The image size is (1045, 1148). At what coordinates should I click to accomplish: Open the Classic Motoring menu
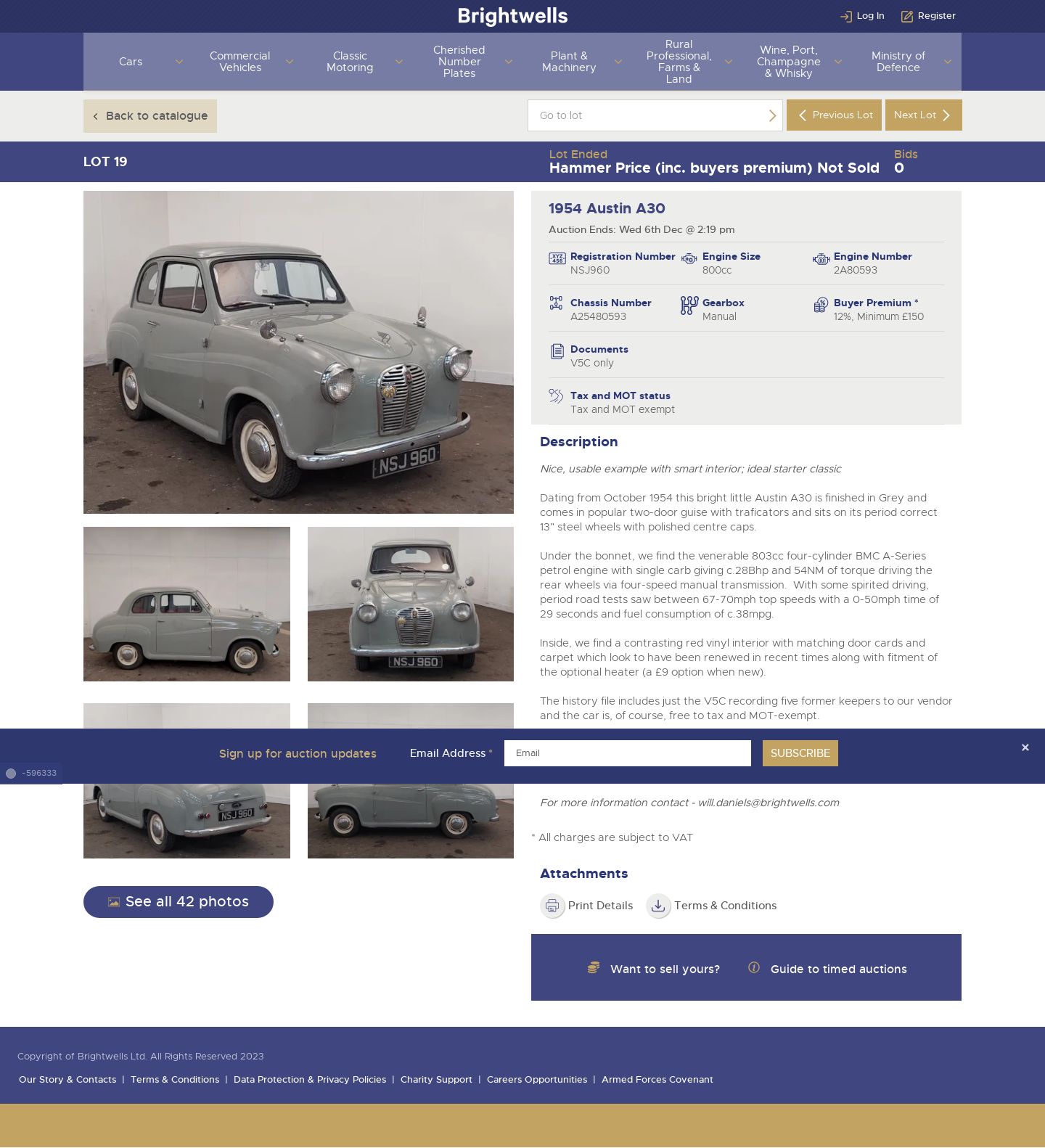pos(350,62)
